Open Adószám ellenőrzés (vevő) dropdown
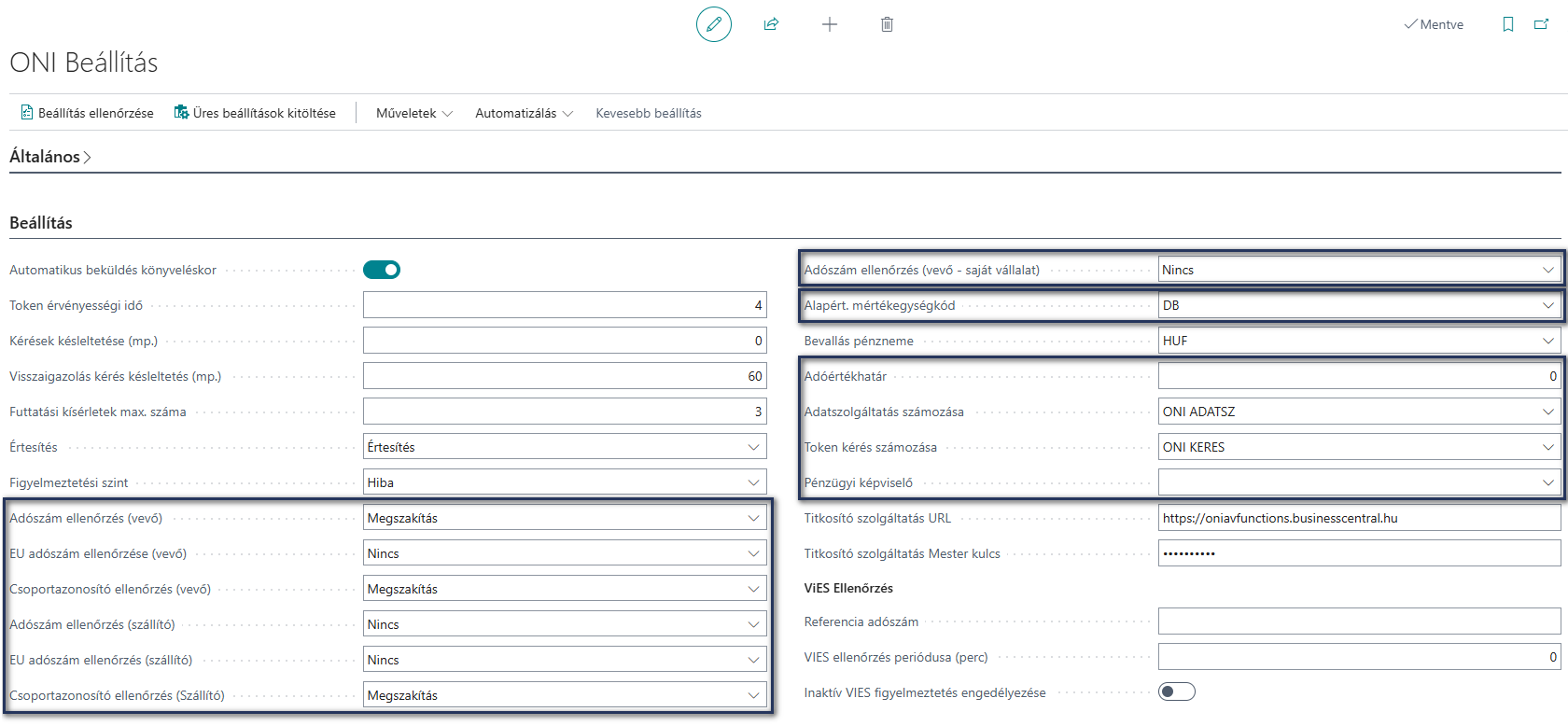1568x726 pixels. click(x=565, y=518)
